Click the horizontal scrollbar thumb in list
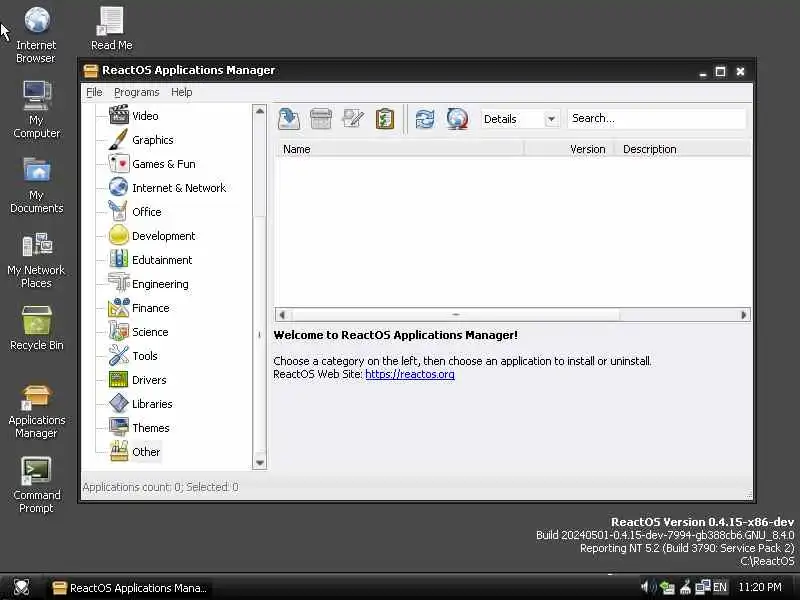This screenshot has width=800, height=600. pyautogui.click(x=455, y=315)
